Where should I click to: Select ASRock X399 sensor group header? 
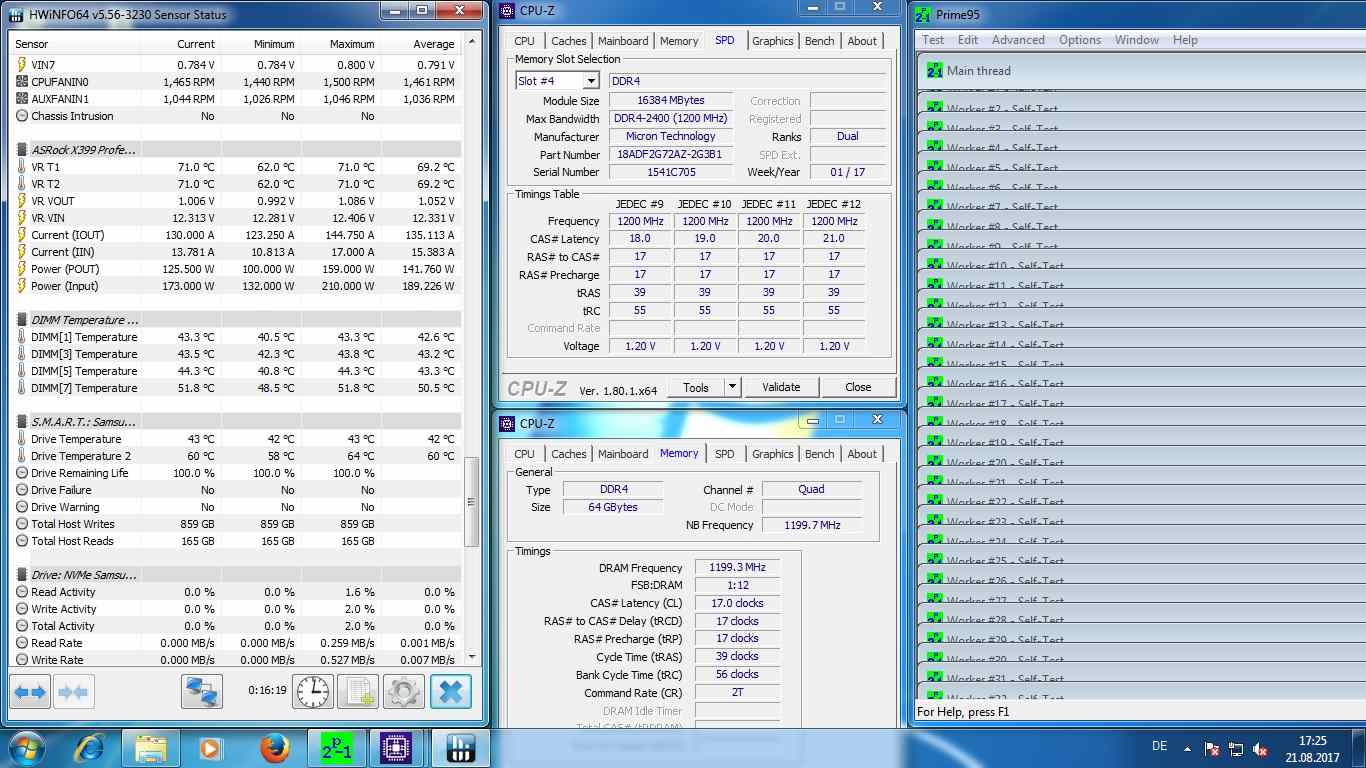click(236, 150)
